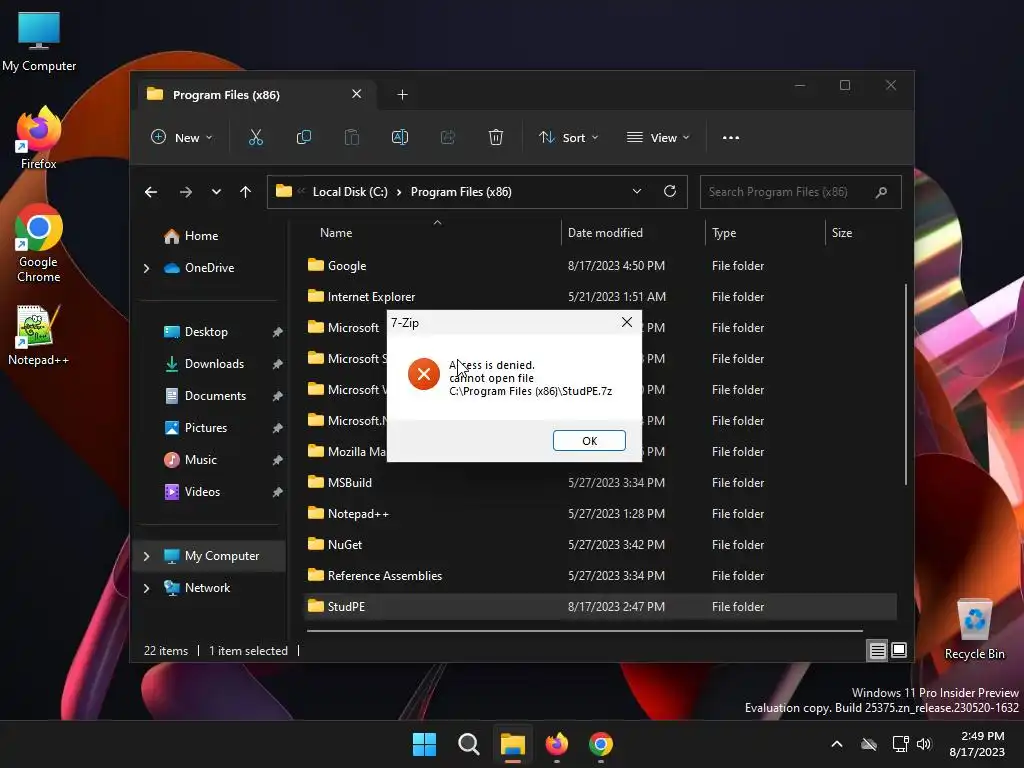Open the Windows Start button on taskbar

[424, 744]
